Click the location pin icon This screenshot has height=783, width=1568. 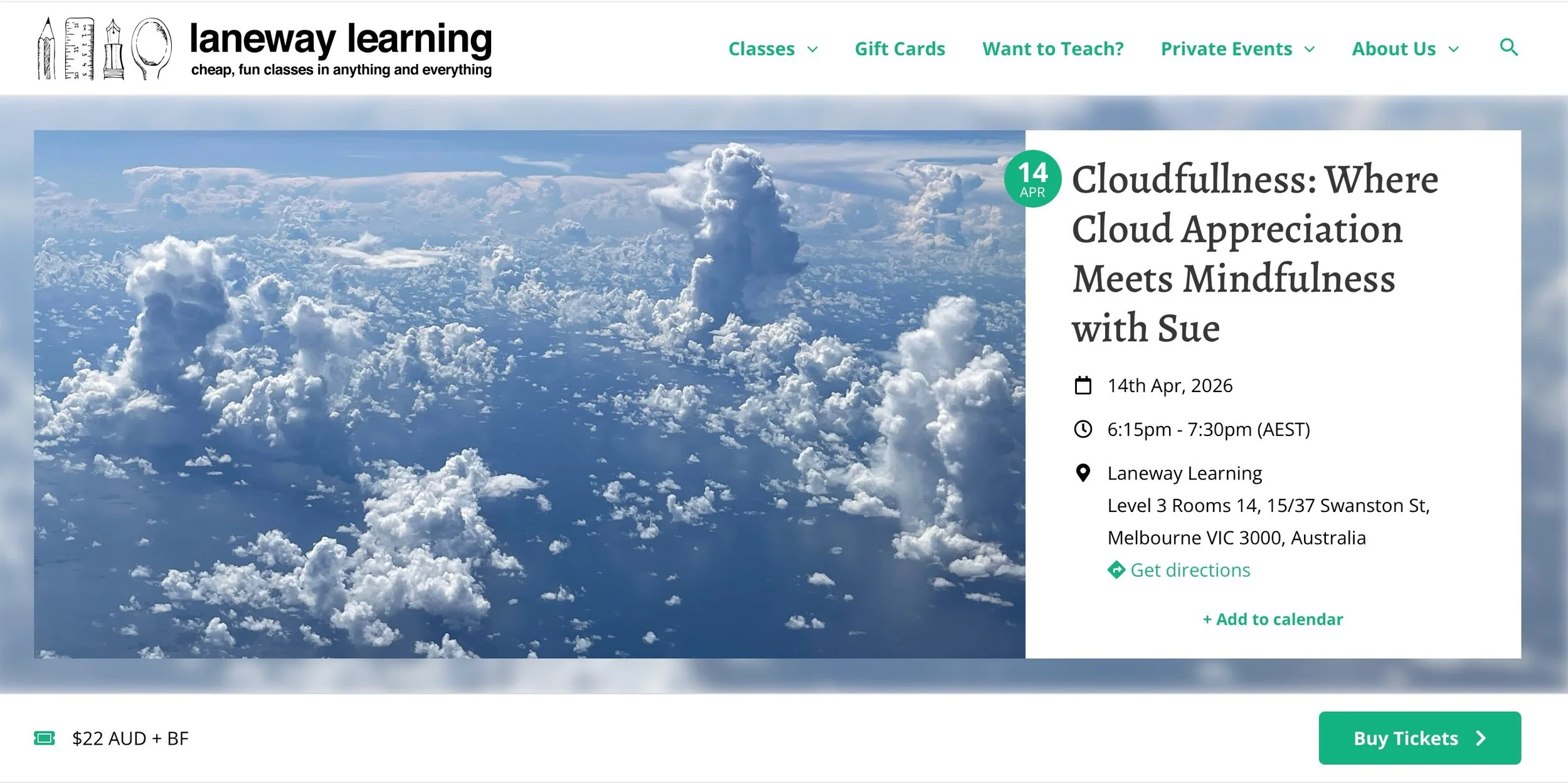pyautogui.click(x=1083, y=473)
